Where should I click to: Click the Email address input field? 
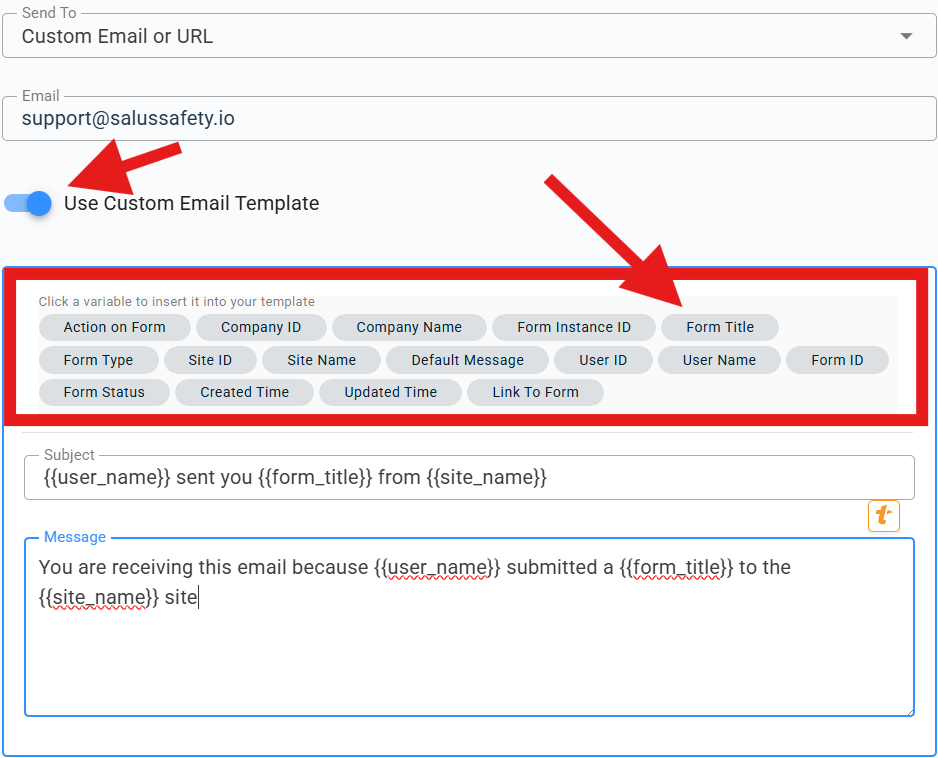click(x=468, y=118)
